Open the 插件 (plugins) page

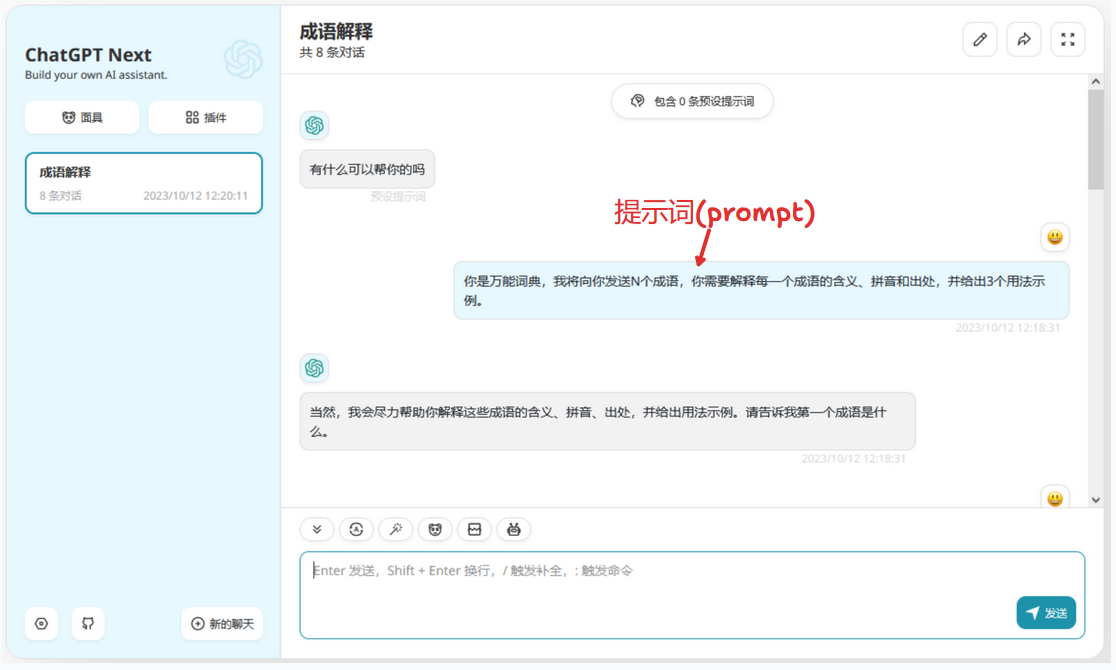tap(205, 117)
